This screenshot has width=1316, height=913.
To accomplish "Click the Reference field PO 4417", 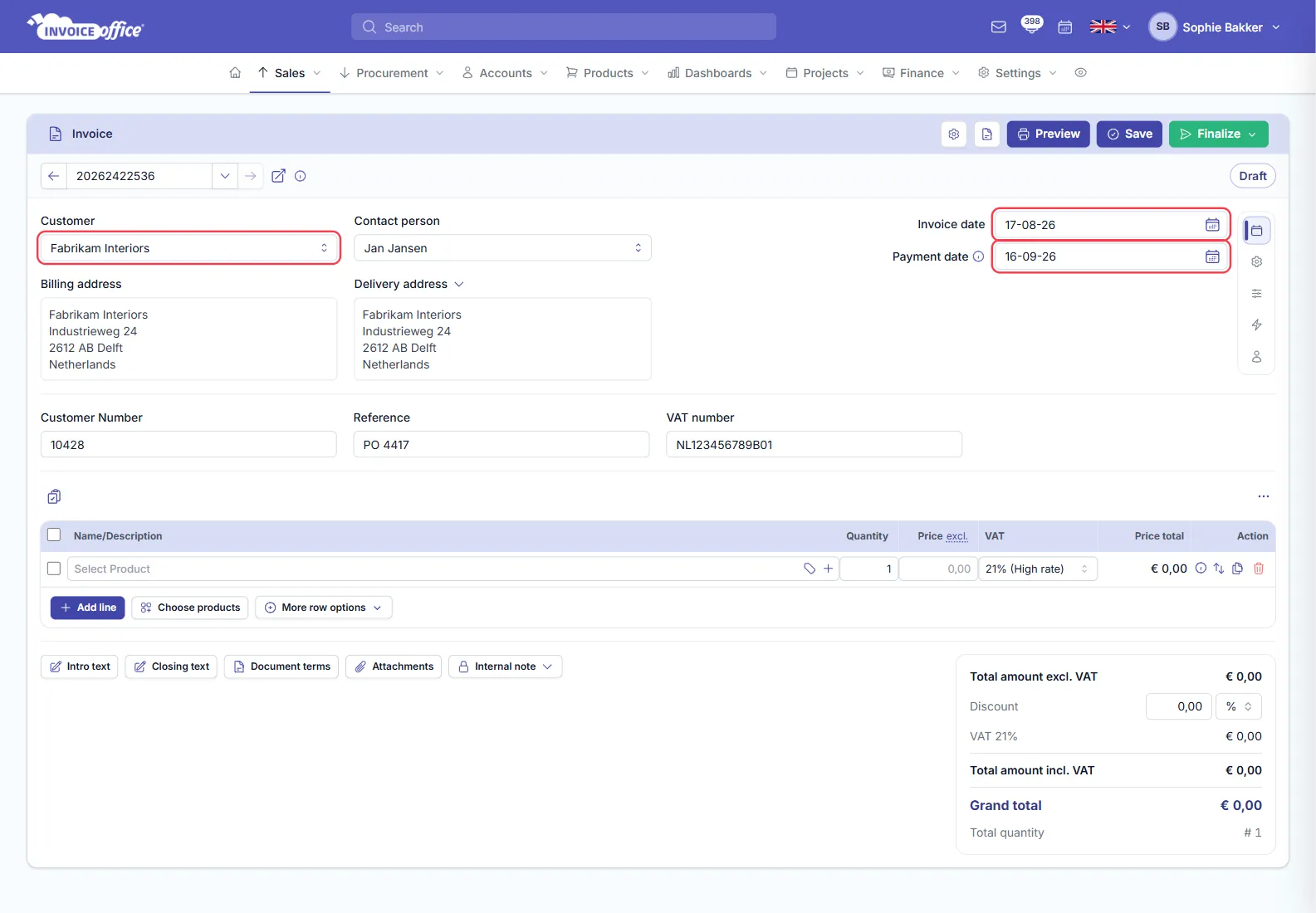I will click(501, 445).
